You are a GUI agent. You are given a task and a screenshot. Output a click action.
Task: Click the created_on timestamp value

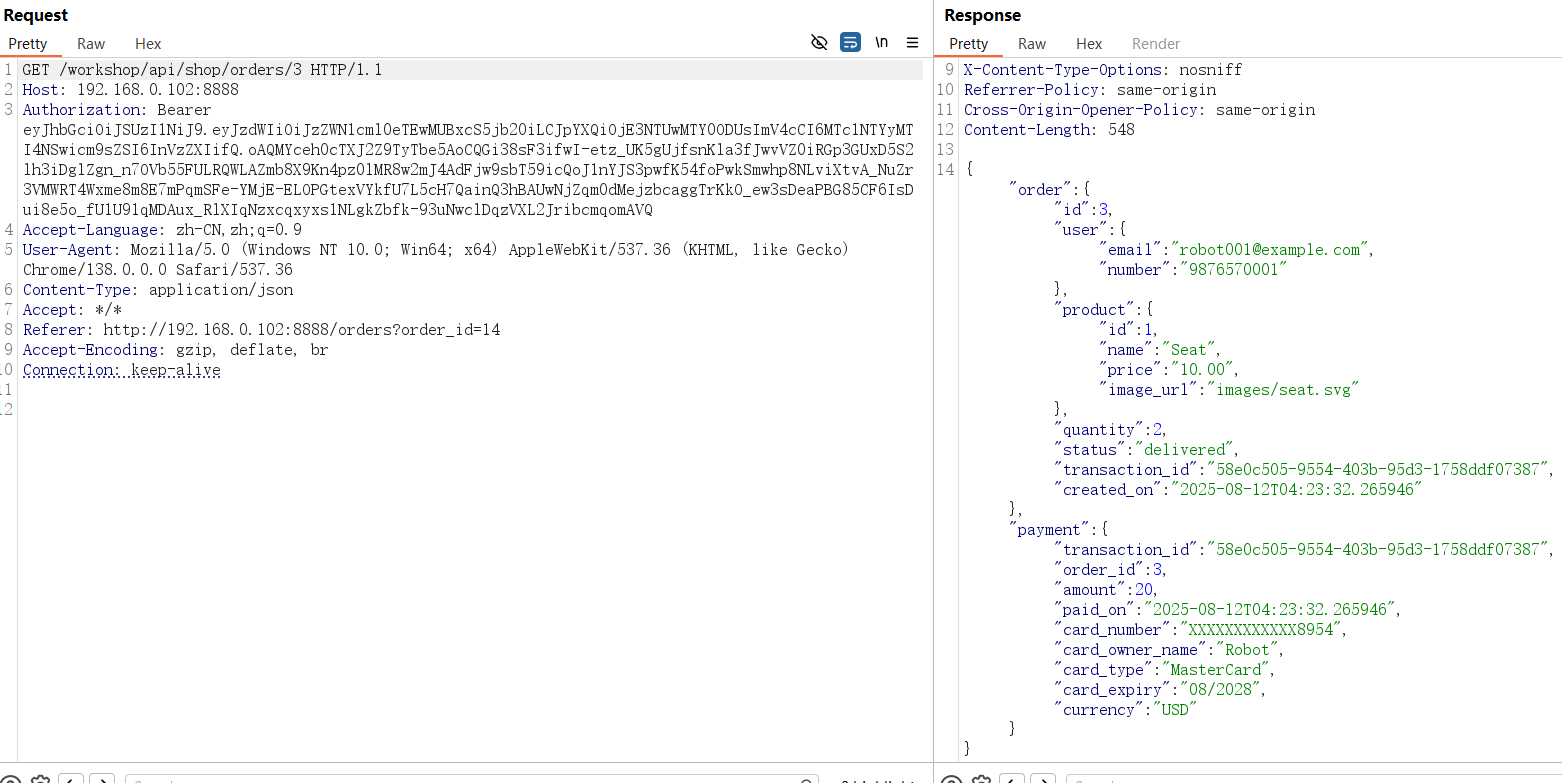point(1296,490)
